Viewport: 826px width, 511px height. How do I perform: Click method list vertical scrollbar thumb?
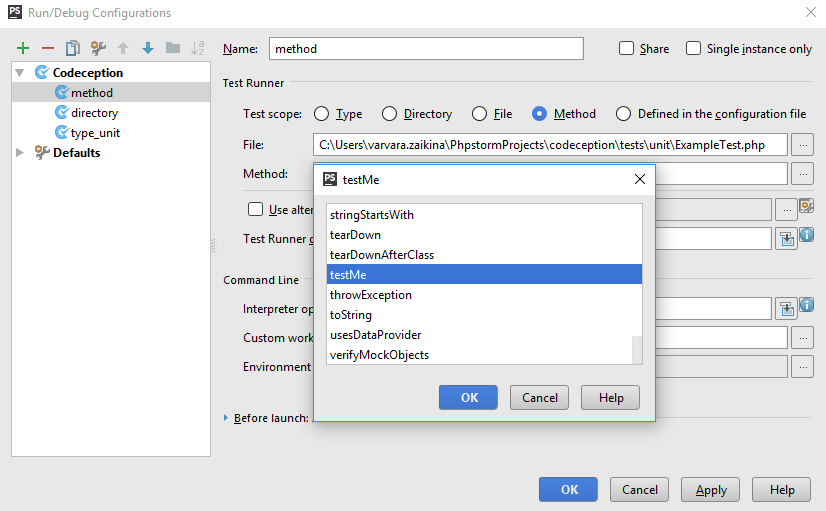(x=637, y=350)
